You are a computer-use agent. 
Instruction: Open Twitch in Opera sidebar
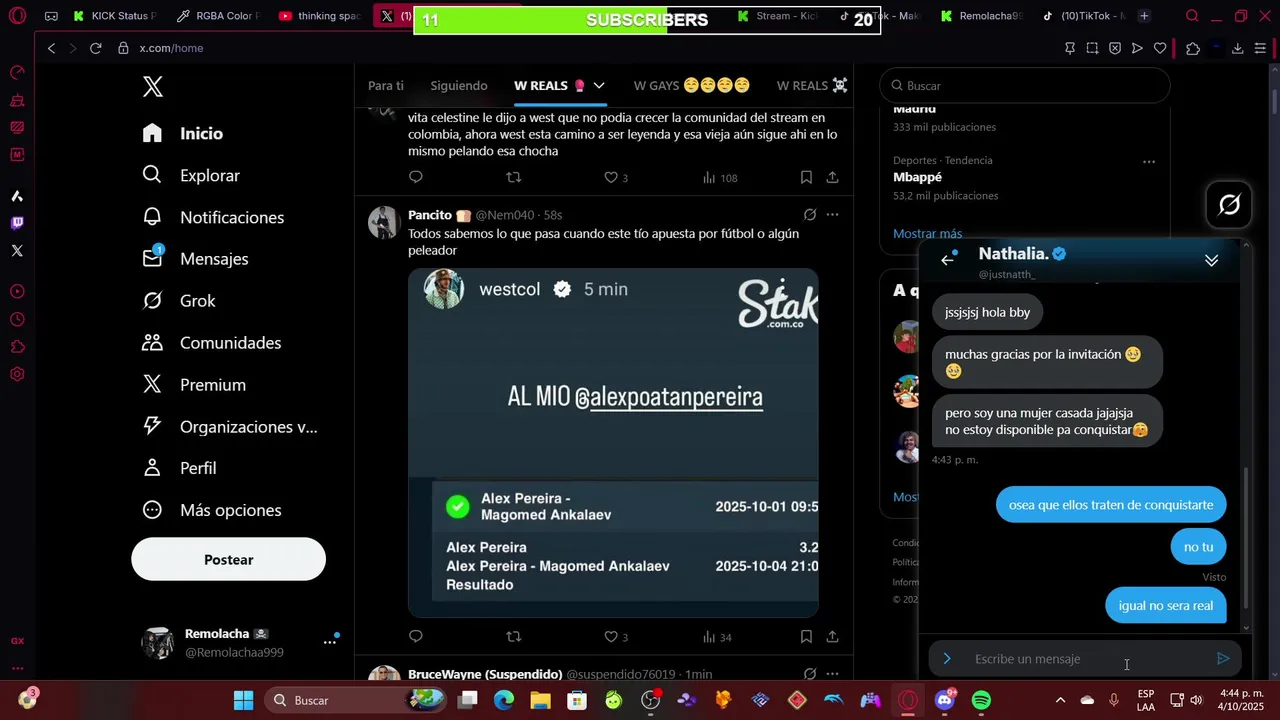point(17,223)
